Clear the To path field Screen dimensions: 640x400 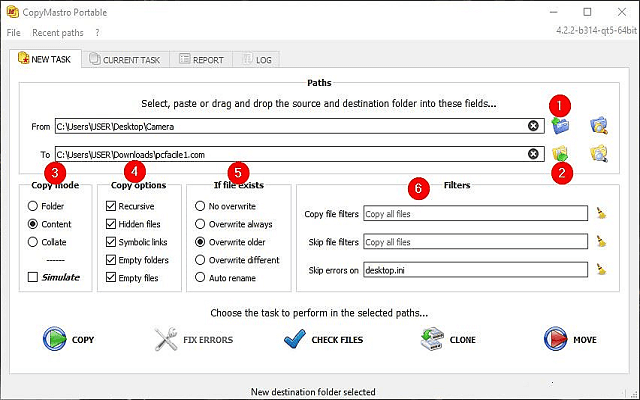(x=534, y=154)
